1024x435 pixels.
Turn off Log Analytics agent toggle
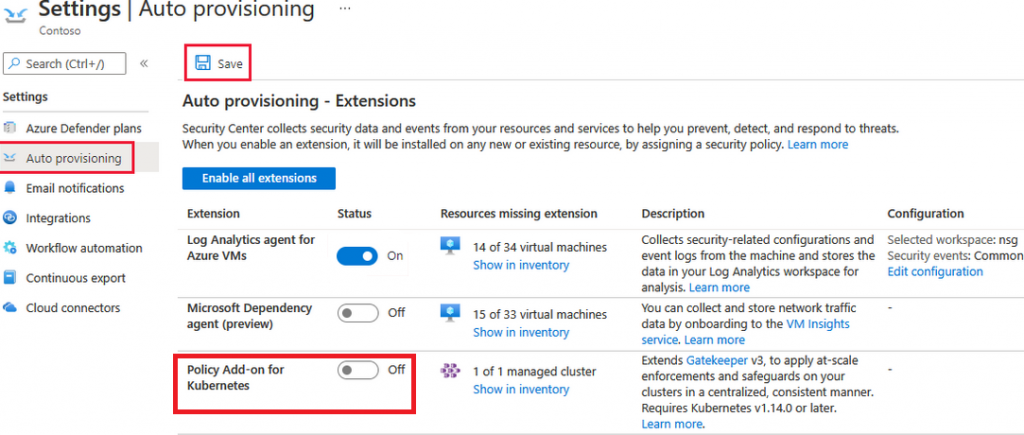(x=358, y=256)
